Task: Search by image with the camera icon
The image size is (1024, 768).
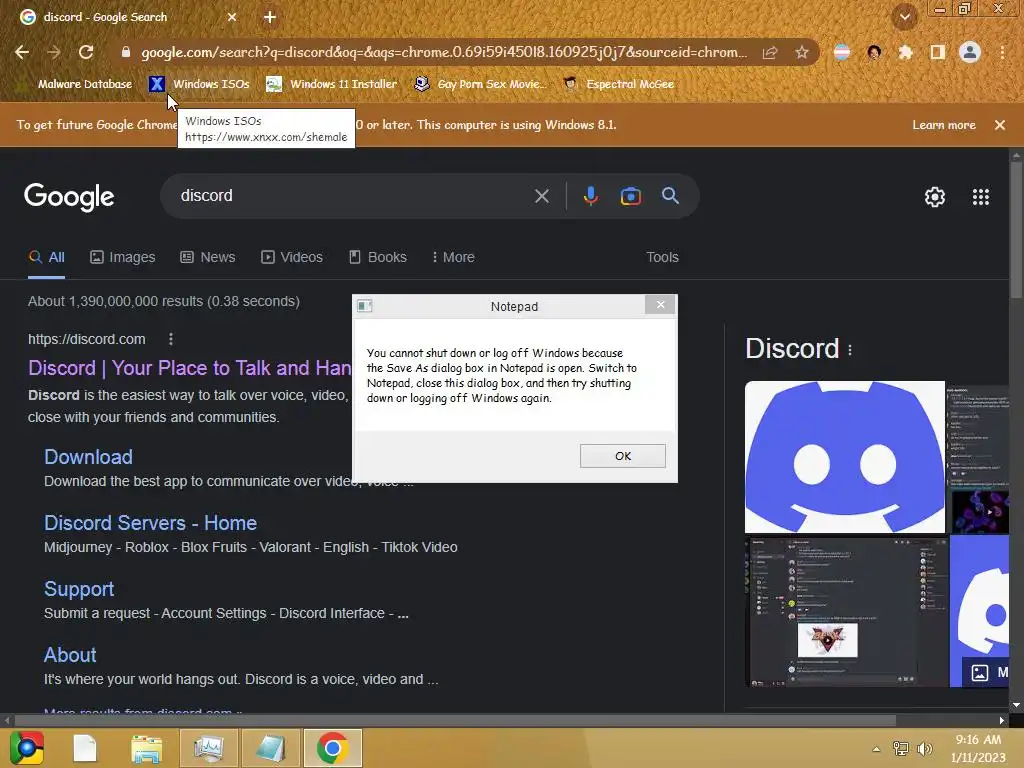Action: [630, 196]
